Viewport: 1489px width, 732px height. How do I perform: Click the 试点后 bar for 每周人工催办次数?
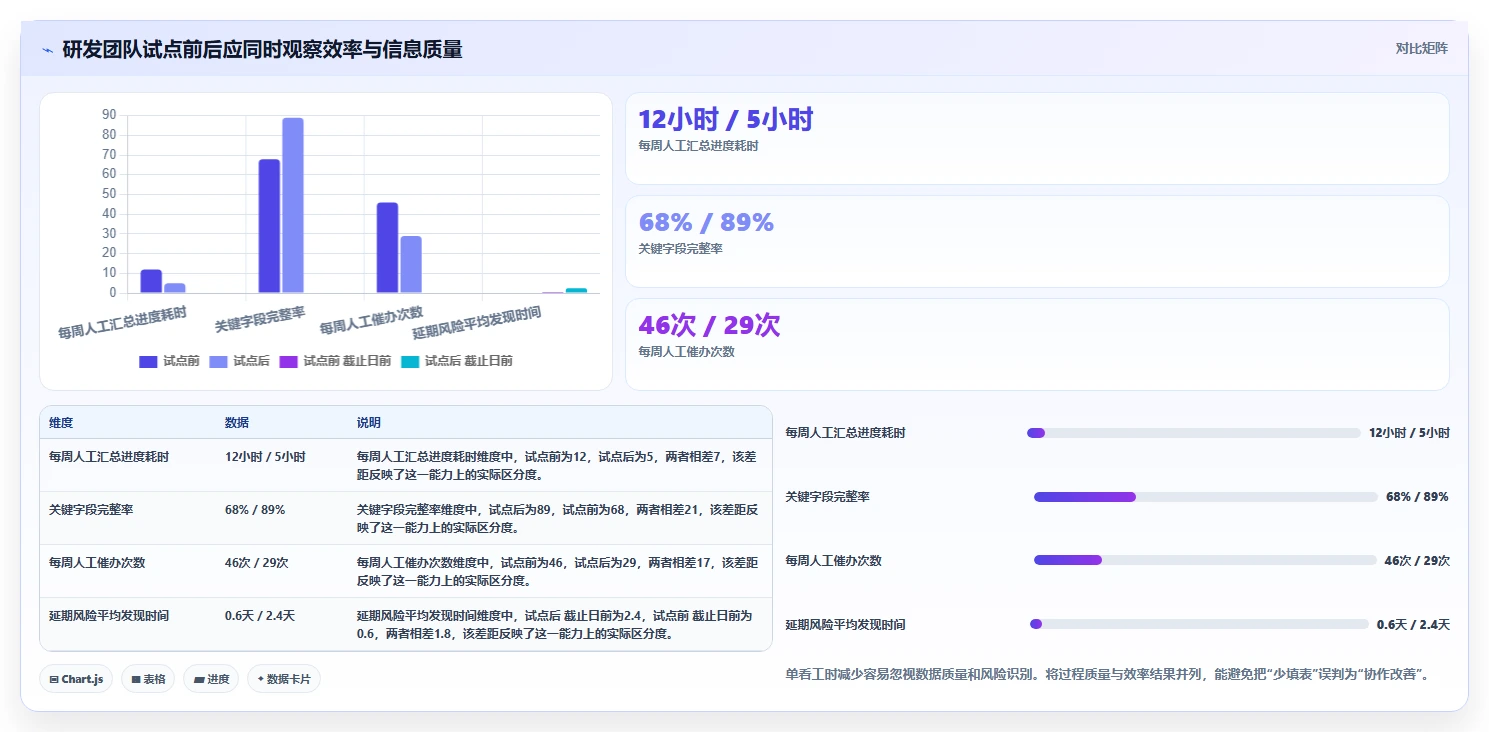tap(411, 265)
